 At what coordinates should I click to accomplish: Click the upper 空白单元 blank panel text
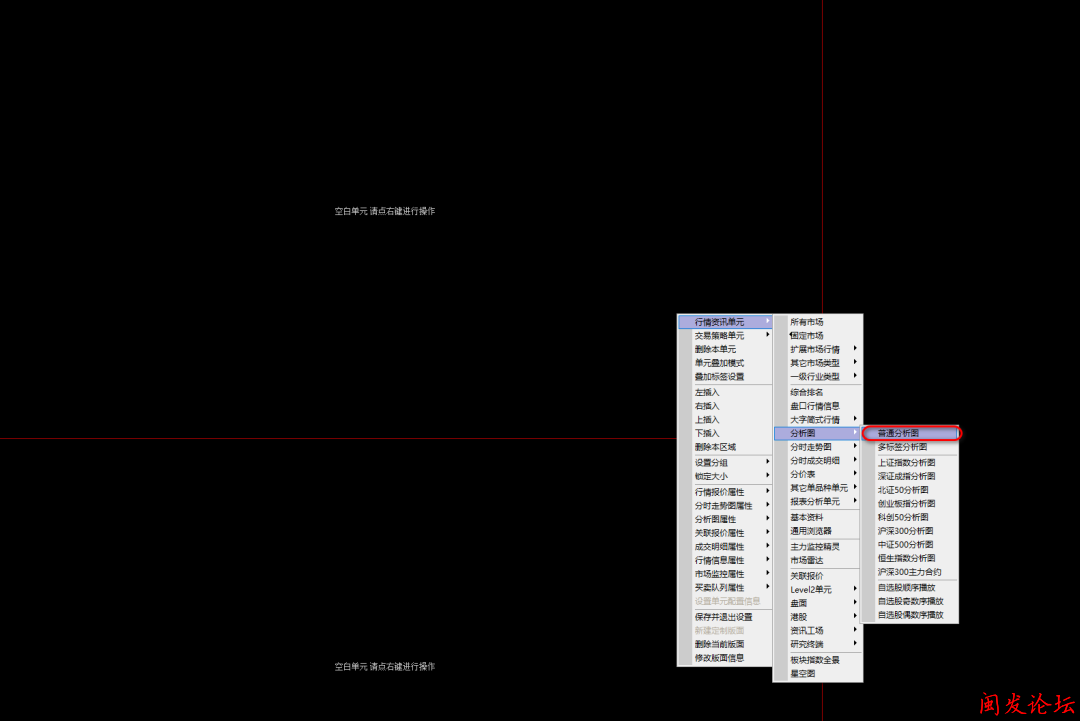click(x=385, y=211)
